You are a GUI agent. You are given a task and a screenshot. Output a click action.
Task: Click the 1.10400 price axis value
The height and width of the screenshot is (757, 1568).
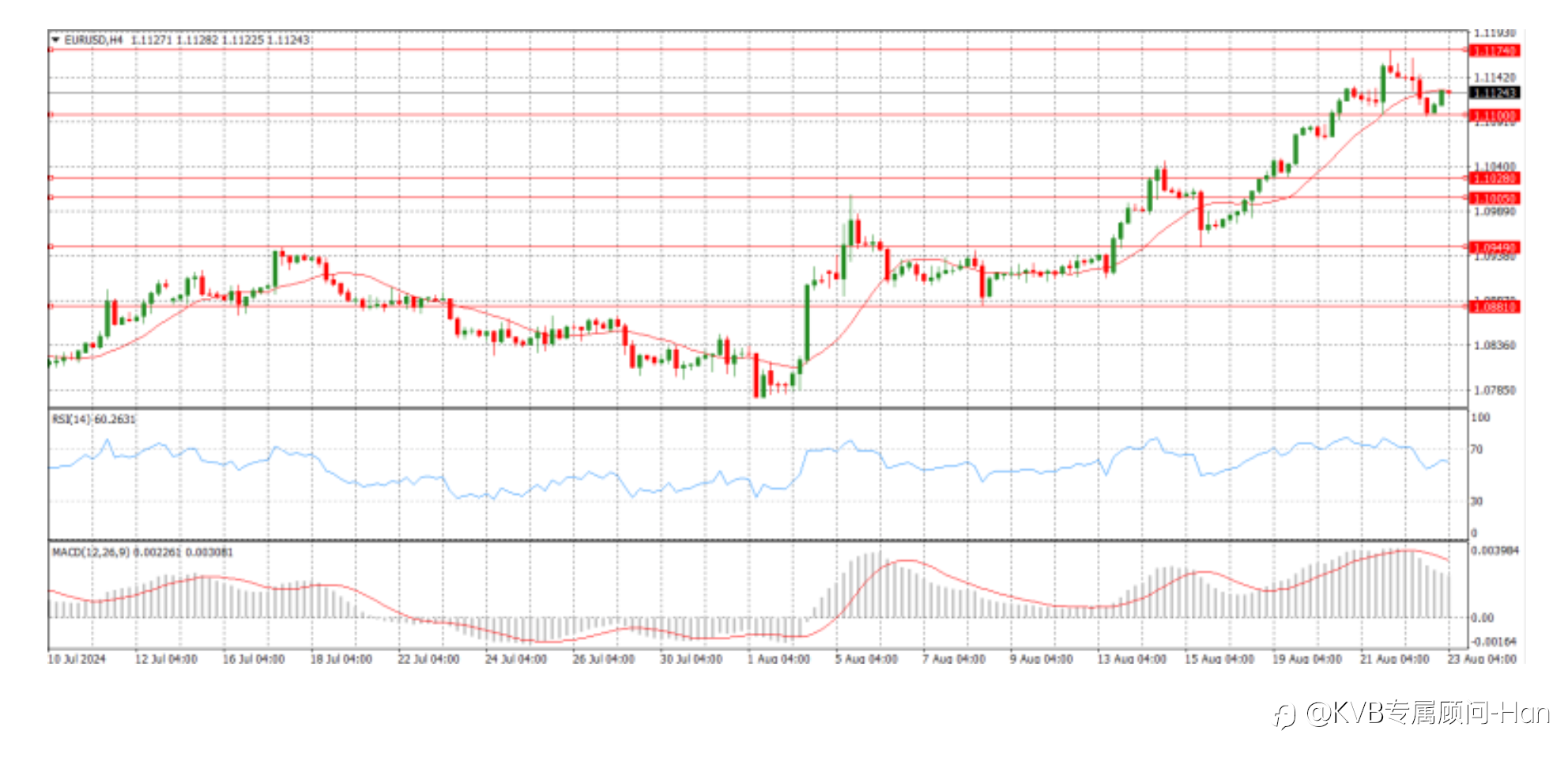click(1494, 166)
